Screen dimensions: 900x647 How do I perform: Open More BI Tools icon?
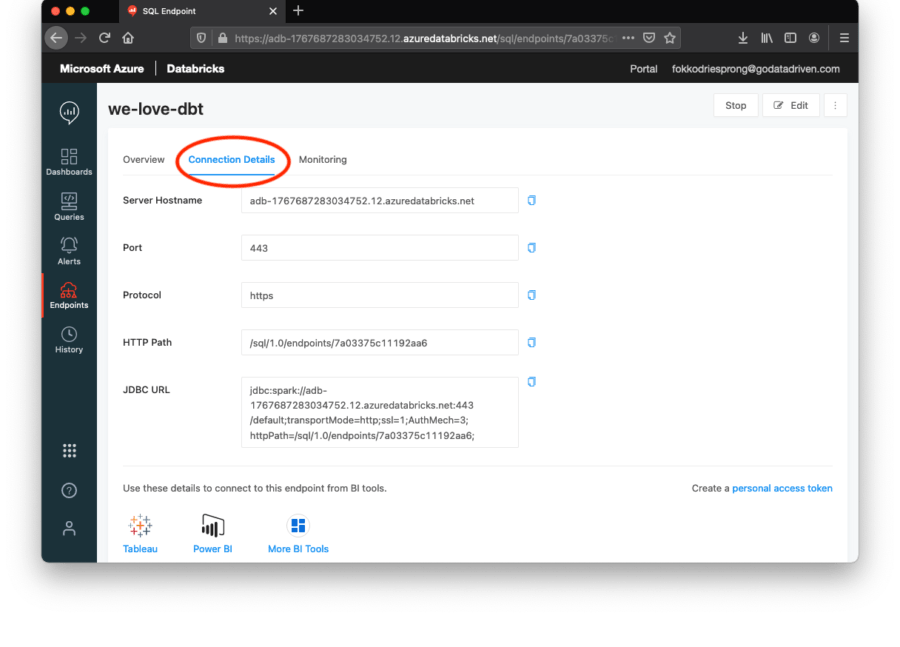[298, 525]
